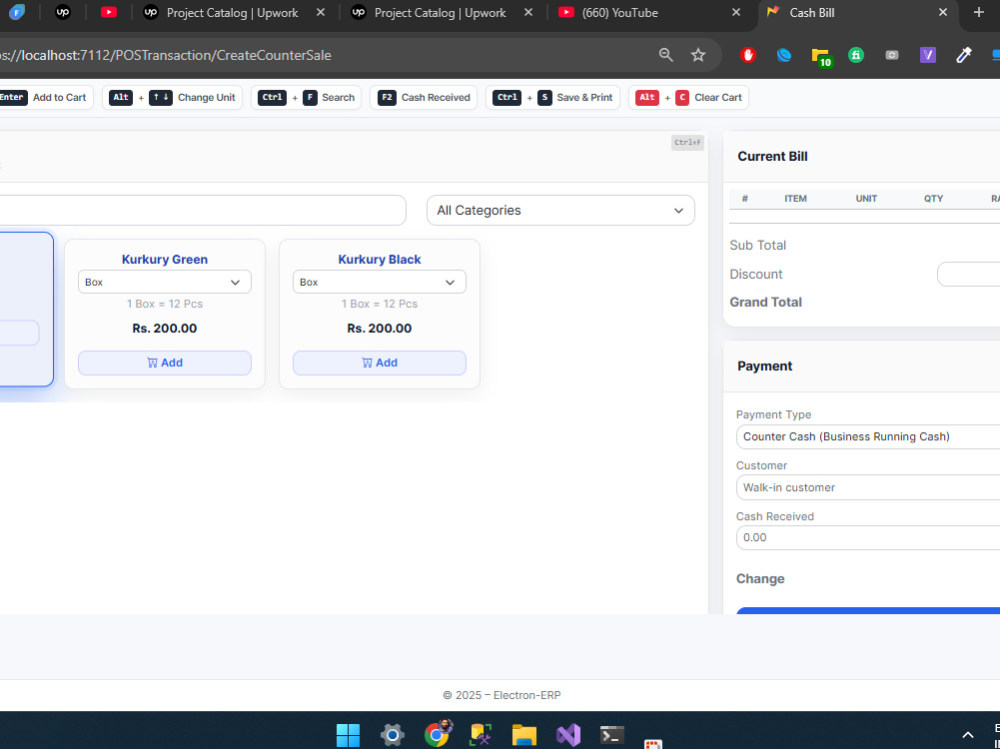Click the Discount input field

tap(968, 274)
